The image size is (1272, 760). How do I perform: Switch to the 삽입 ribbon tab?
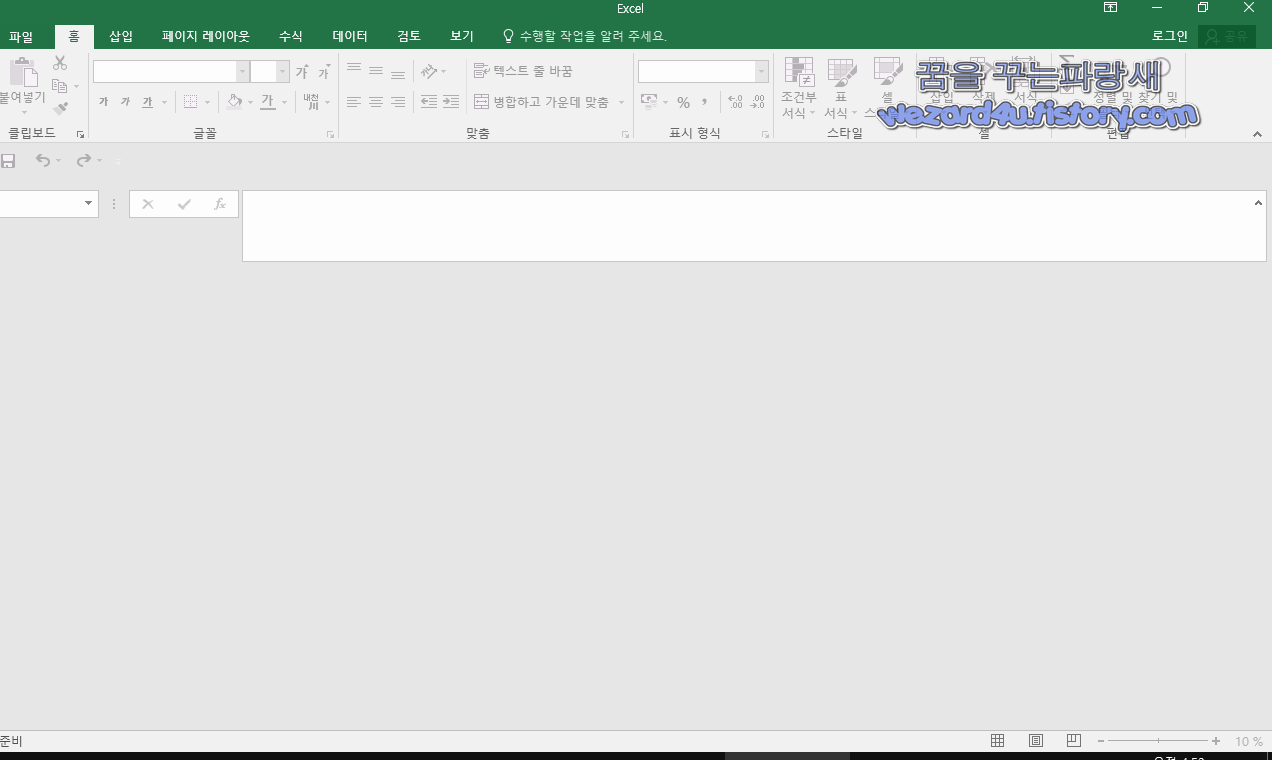tap(120, 36)
